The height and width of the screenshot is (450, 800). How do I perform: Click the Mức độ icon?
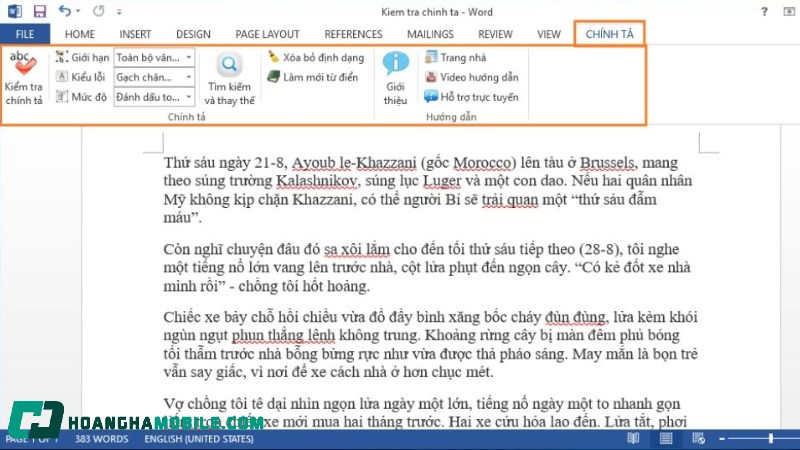tap(62, 96)
